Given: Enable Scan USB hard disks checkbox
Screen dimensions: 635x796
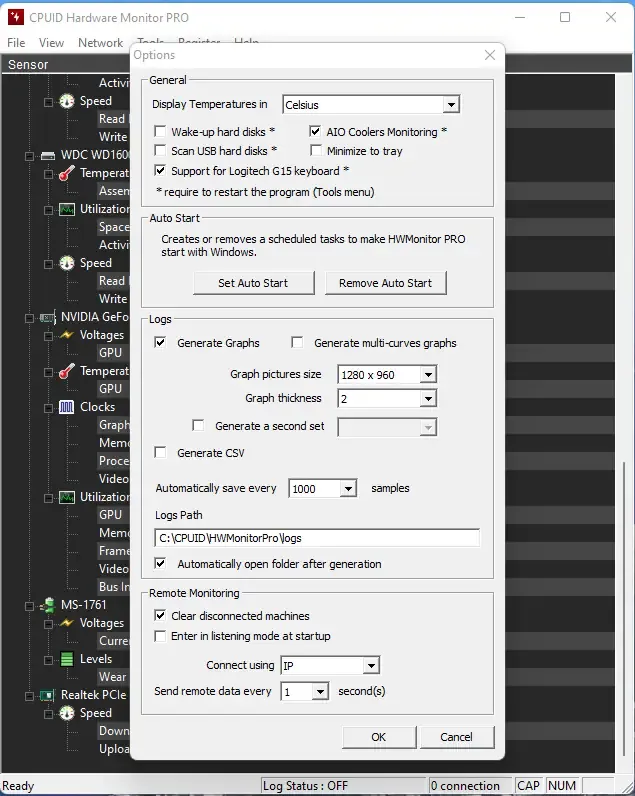Looking at the screenshot, I should [160, 151].
